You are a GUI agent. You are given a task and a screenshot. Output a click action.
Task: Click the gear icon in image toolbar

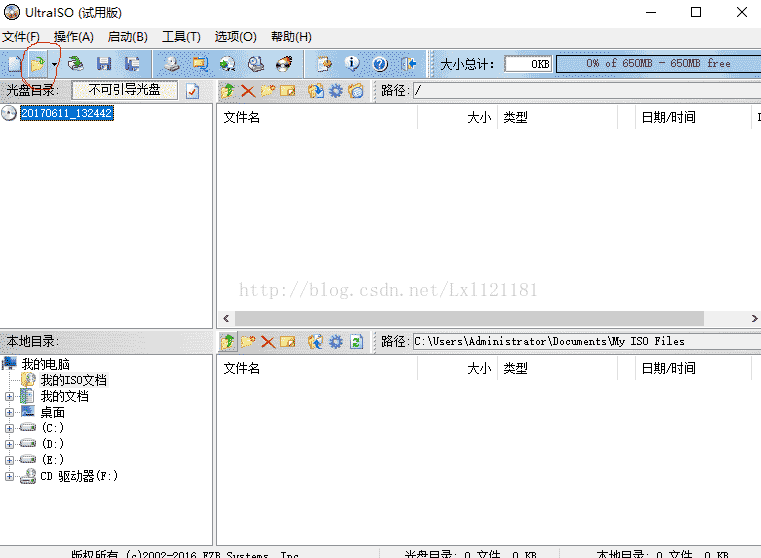(x=336, y=91)
